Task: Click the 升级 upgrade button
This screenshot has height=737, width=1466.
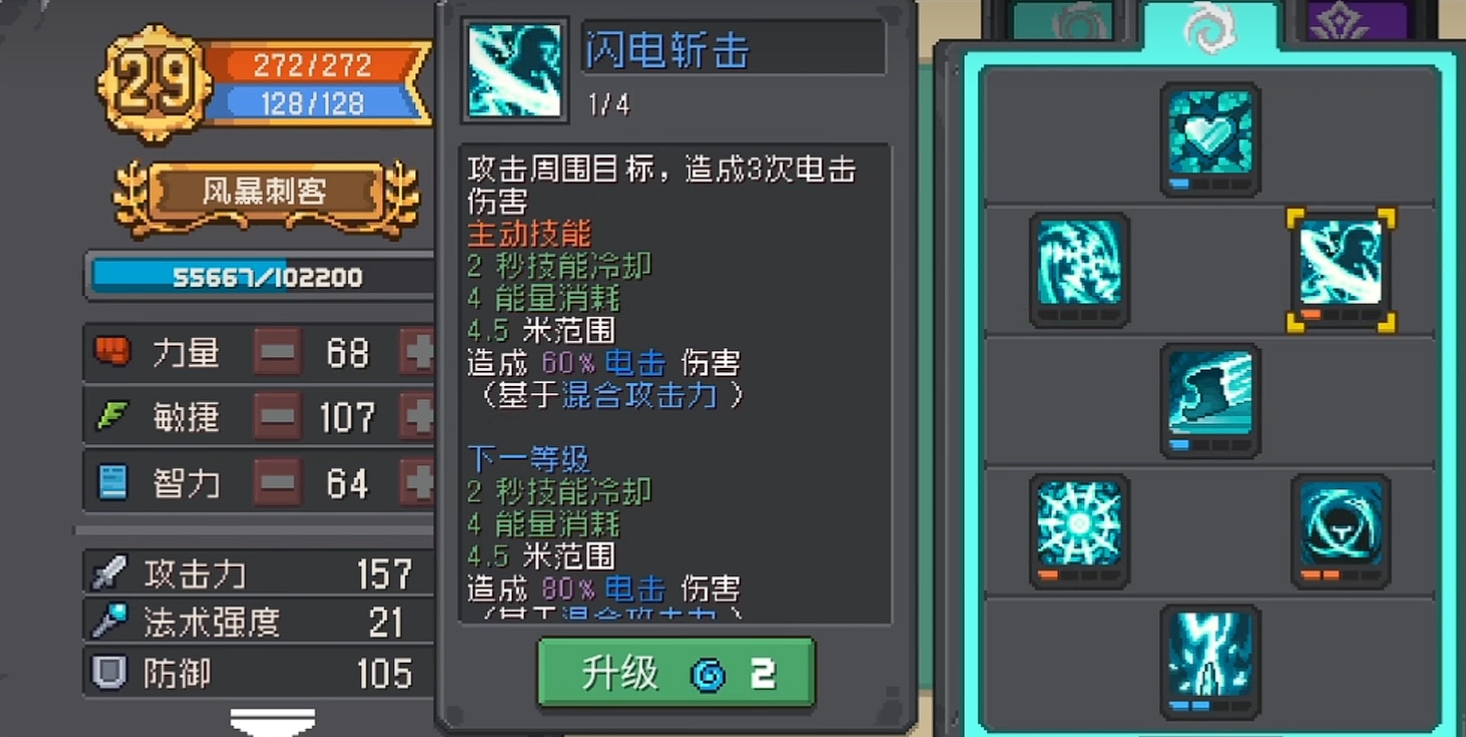Action: coord(677,674)
